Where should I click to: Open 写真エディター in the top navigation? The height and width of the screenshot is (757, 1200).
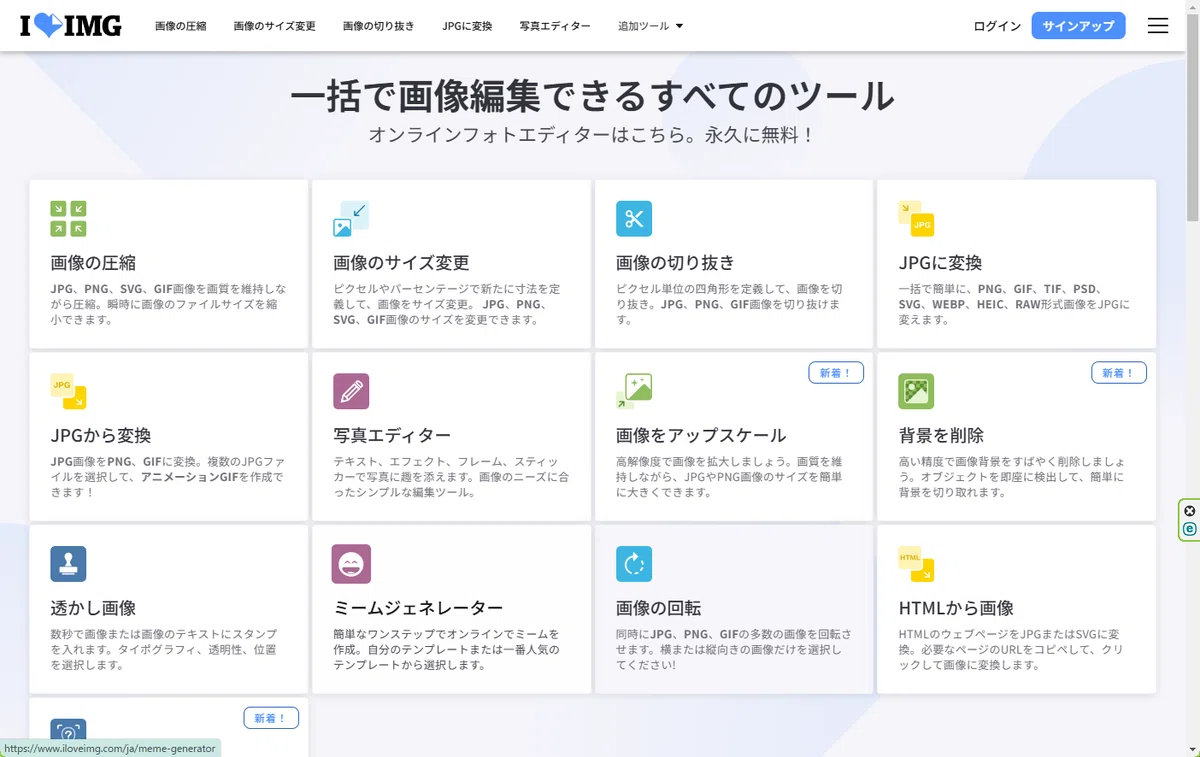click(555, 26)
